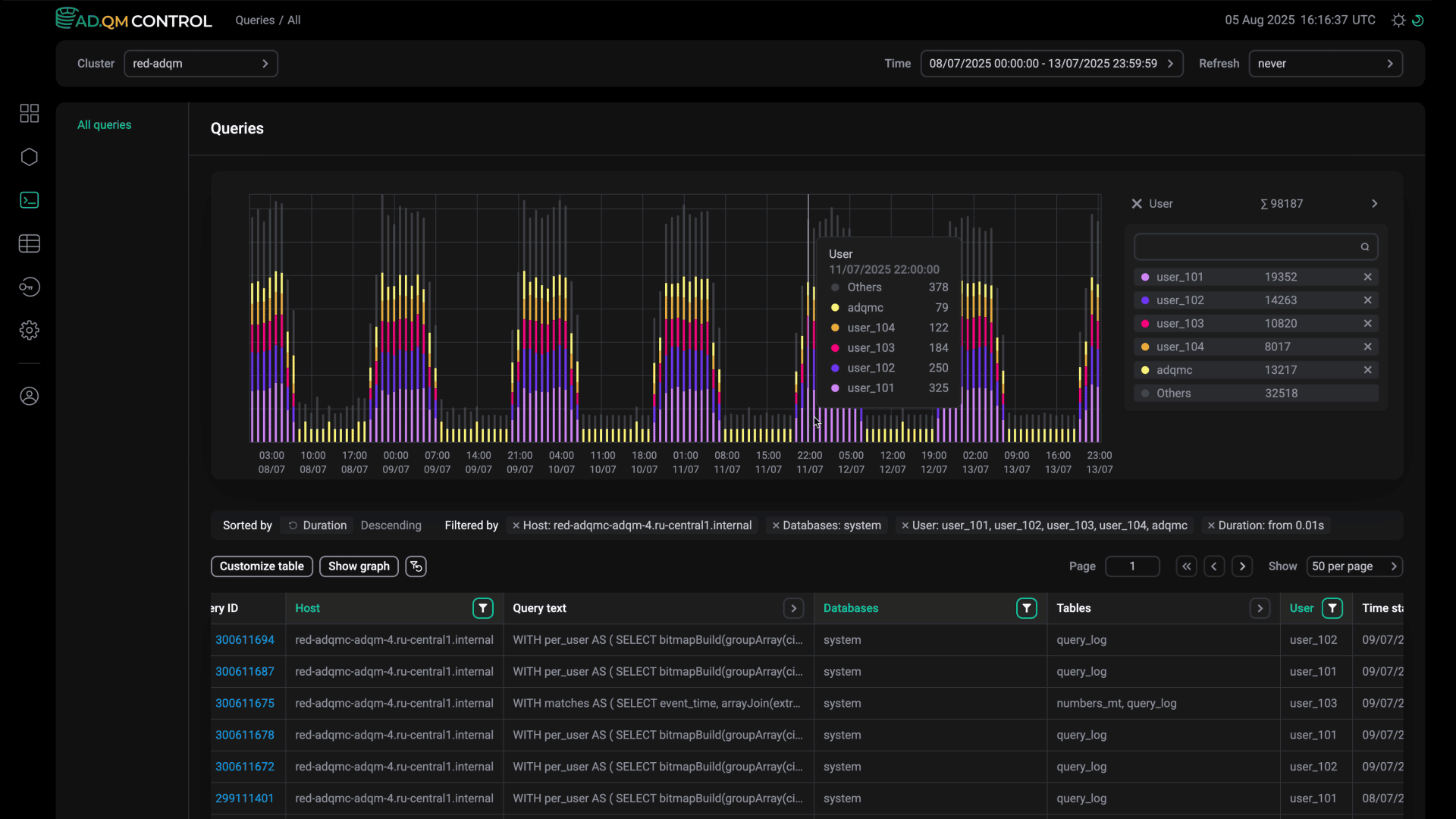Click the reset filters icon beside Show graph
Viewport: 1456px width, 819px height.
pyautogui.click(x=416, y=566)
